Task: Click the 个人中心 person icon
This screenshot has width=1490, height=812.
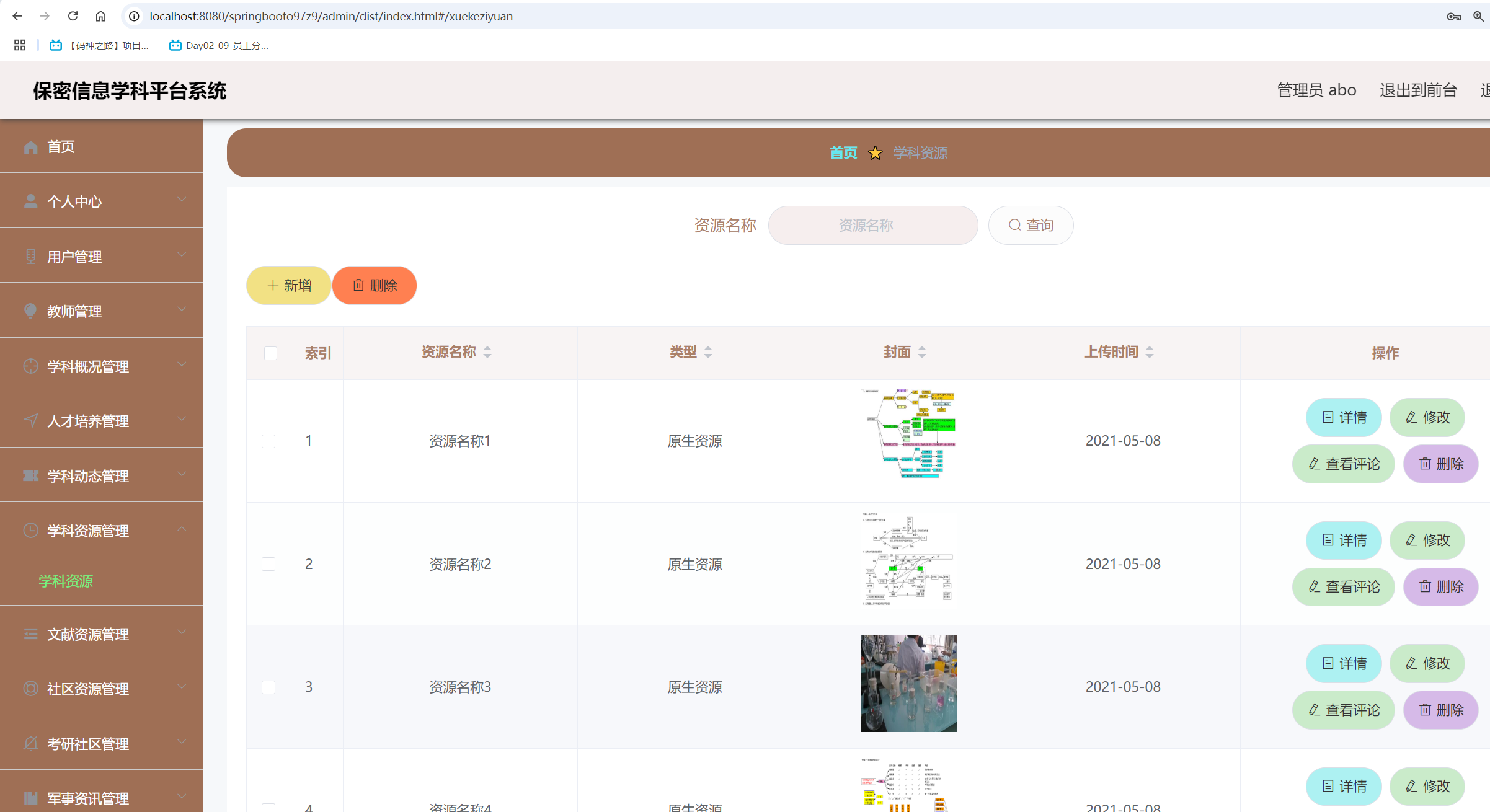Action: tap(30, 200)
